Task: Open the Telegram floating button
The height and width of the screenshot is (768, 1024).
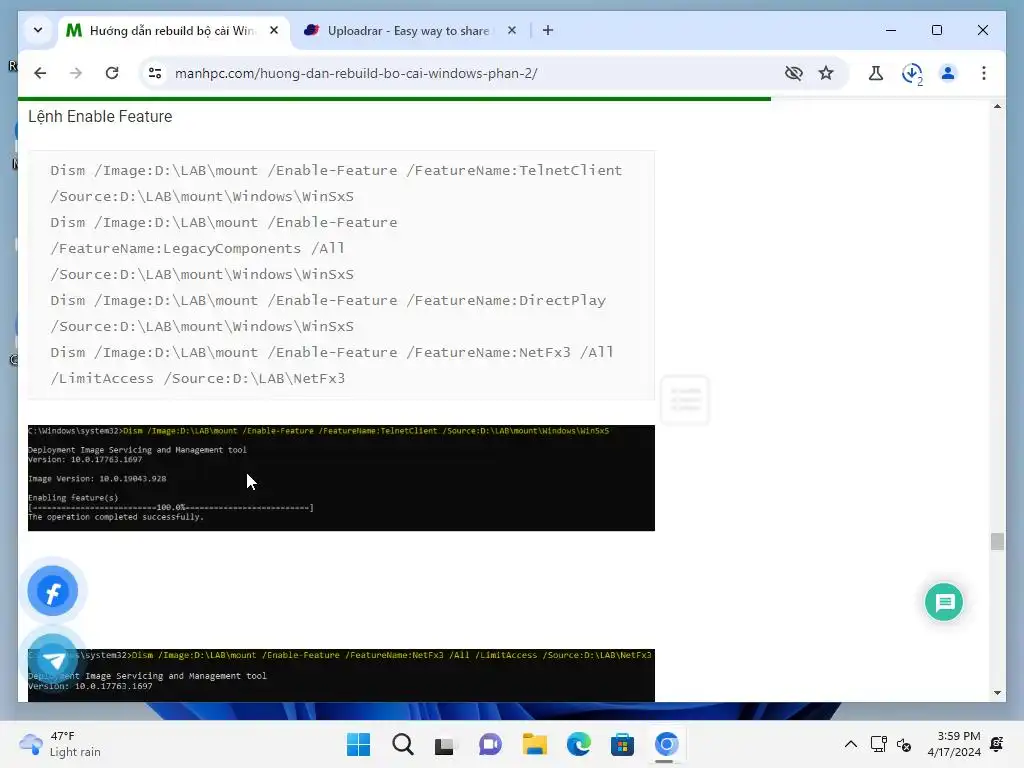Action: (x=53, y=660)
